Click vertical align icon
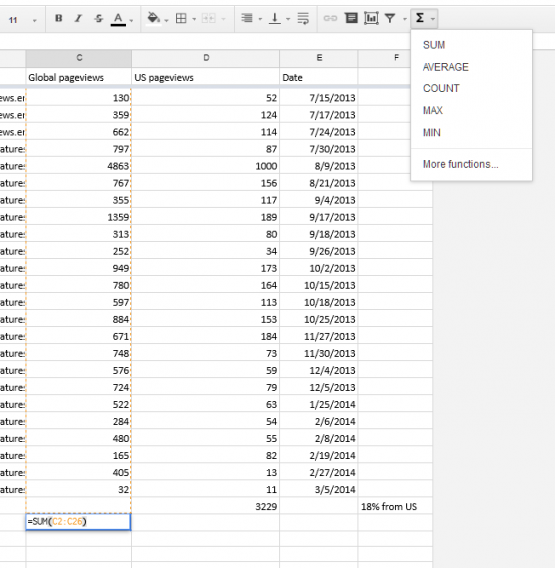This screenshot has height=568, width=555. pos(275,18)
